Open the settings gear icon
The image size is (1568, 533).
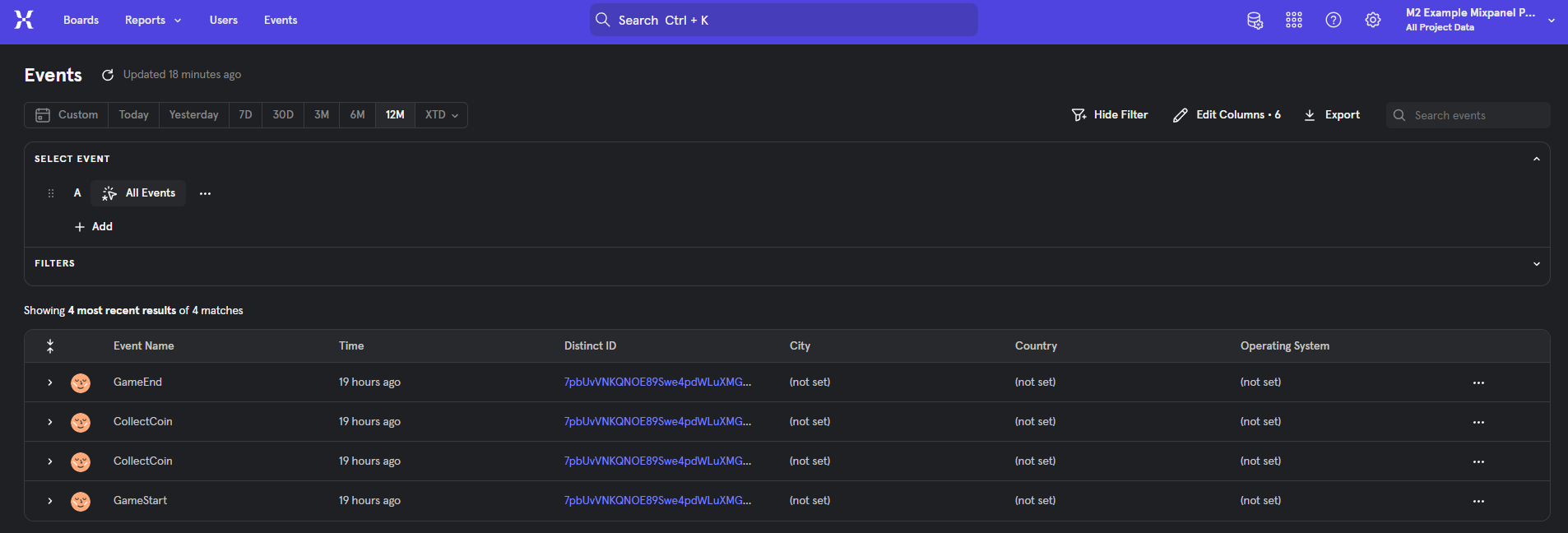click(1372, 21)
